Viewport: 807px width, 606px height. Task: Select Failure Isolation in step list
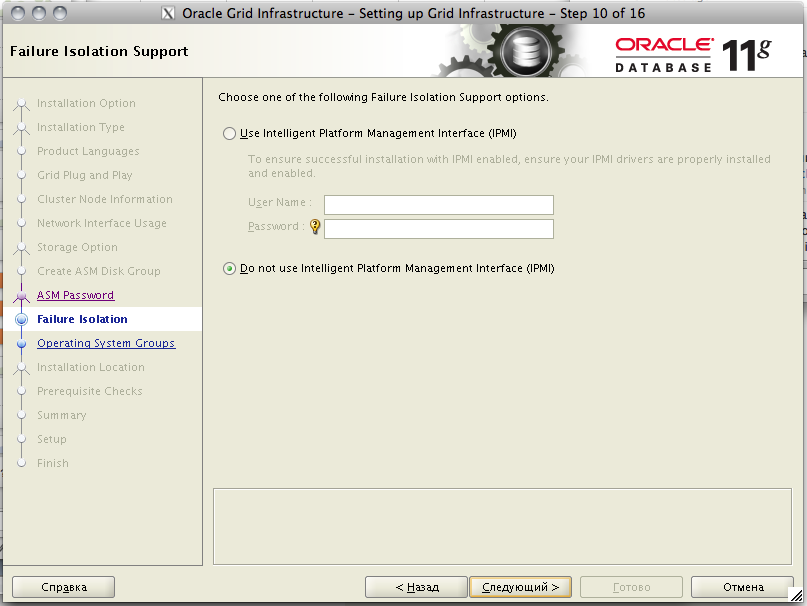(82, 319)
